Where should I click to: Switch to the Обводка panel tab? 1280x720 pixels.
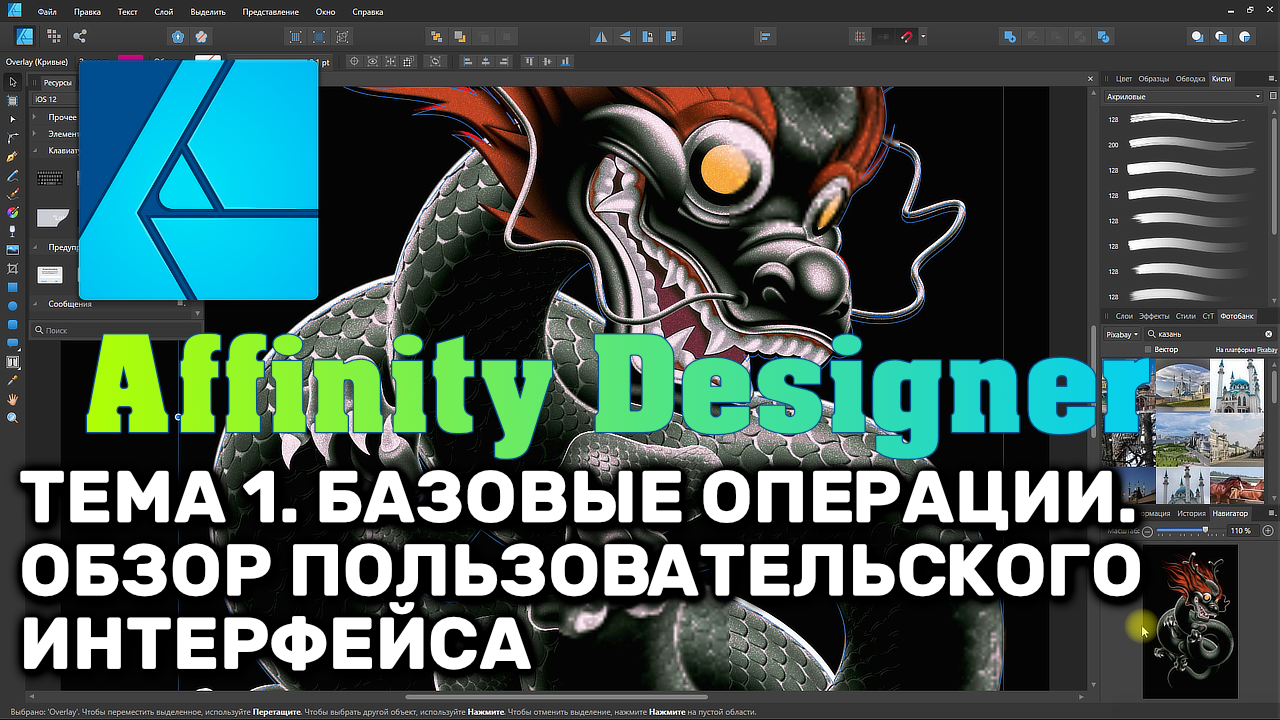[1190, 78]
